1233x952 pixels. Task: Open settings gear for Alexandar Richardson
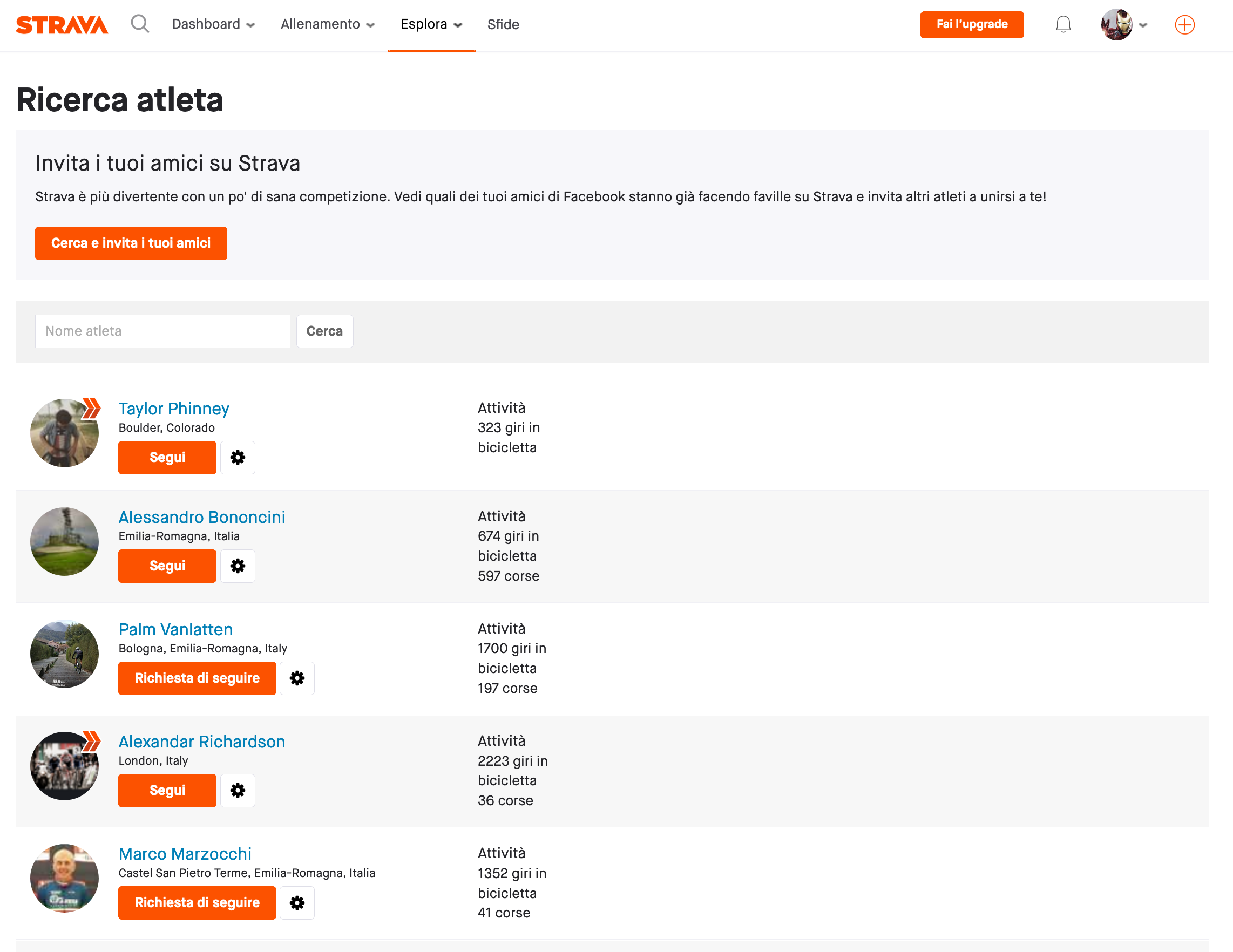(238, 791)
